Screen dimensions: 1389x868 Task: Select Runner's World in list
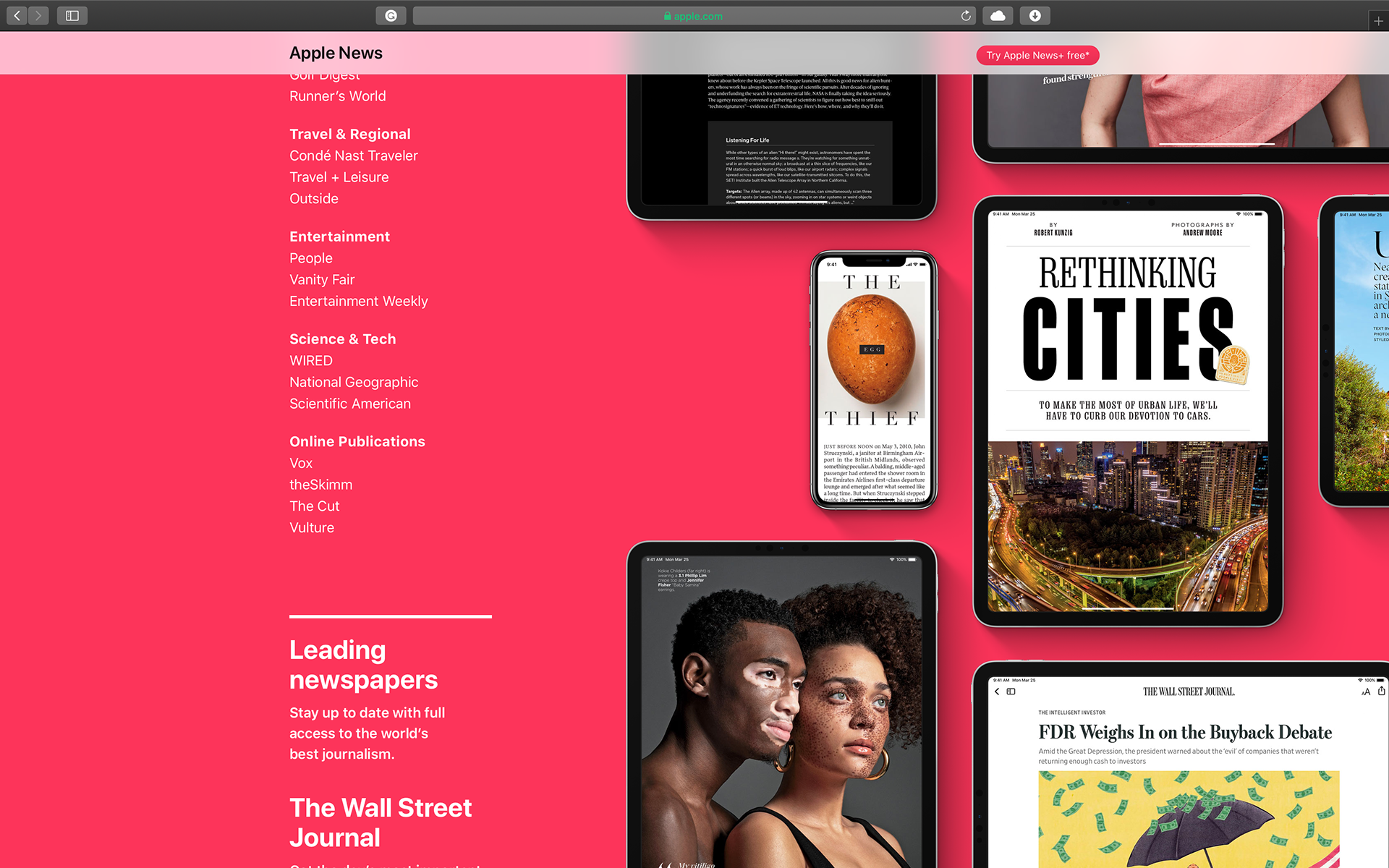(x=337, y=96)
